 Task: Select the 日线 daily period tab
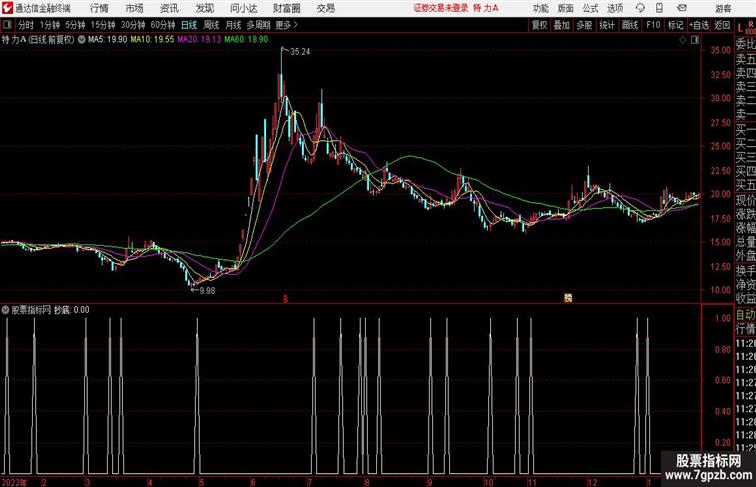click(189, 25)
